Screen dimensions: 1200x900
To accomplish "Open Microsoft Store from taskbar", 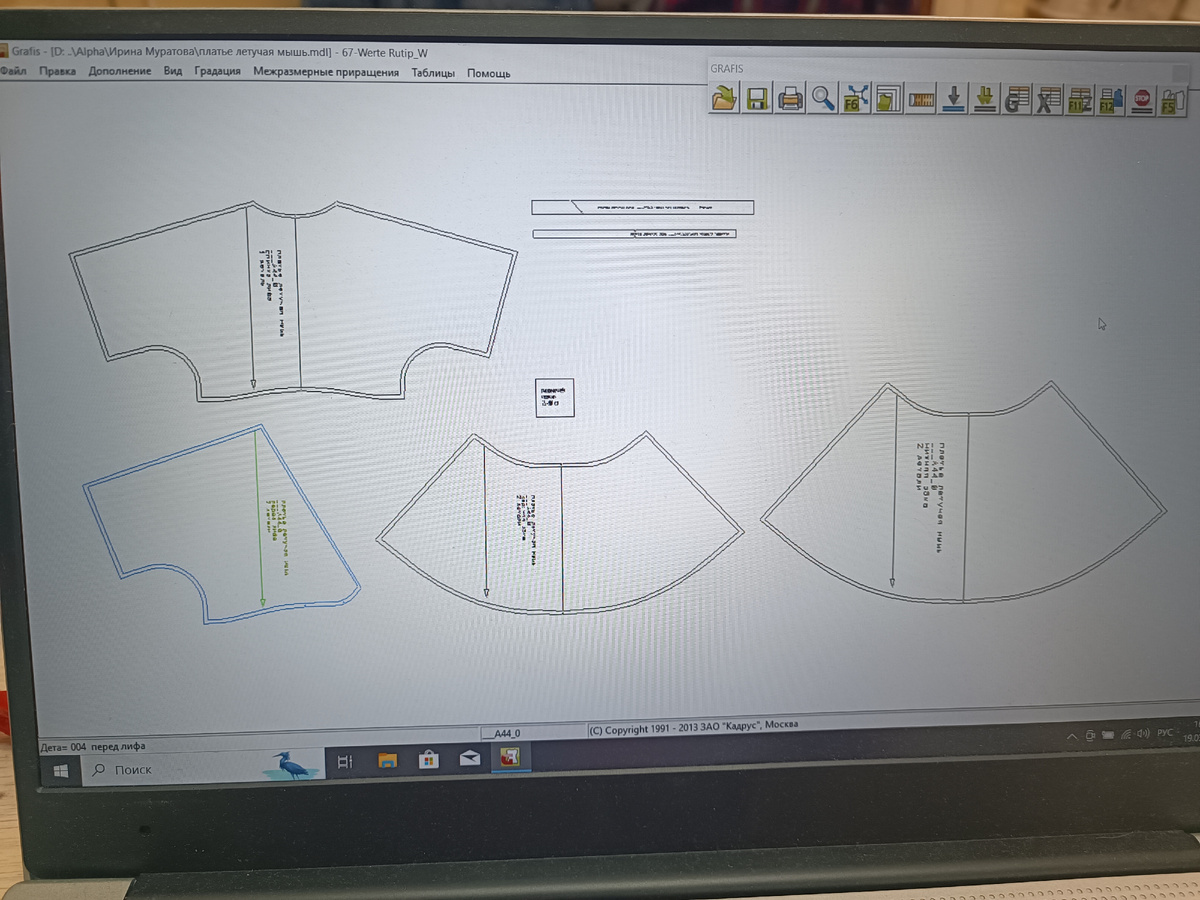I will point(428,759).
